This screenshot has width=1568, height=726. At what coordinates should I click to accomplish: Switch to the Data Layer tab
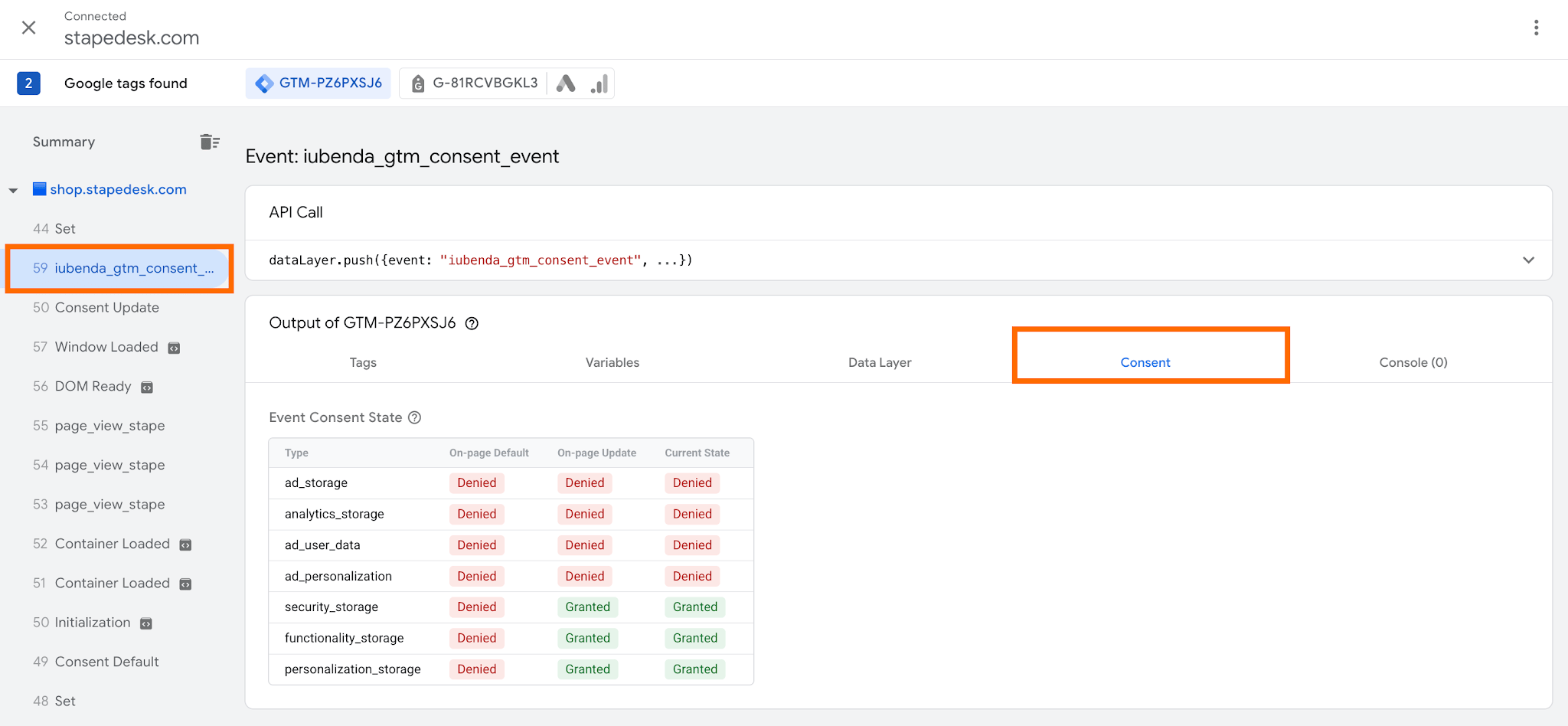880,362
